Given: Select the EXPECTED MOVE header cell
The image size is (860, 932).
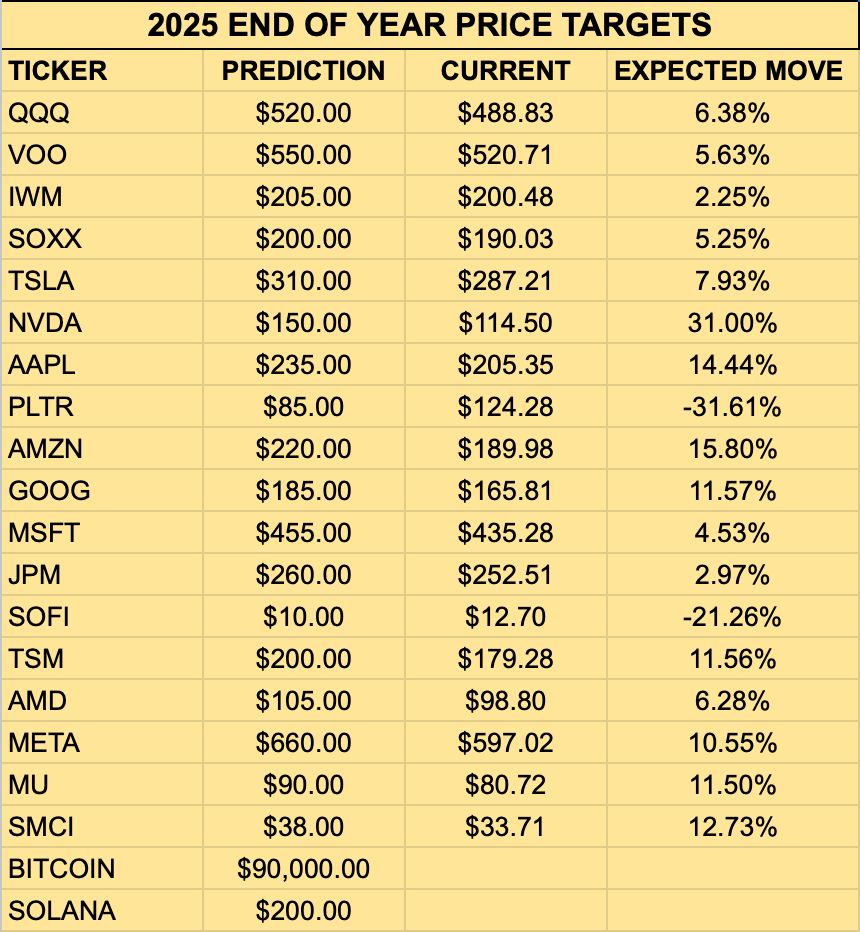Looking at the screenshot, I should [732, 71].
